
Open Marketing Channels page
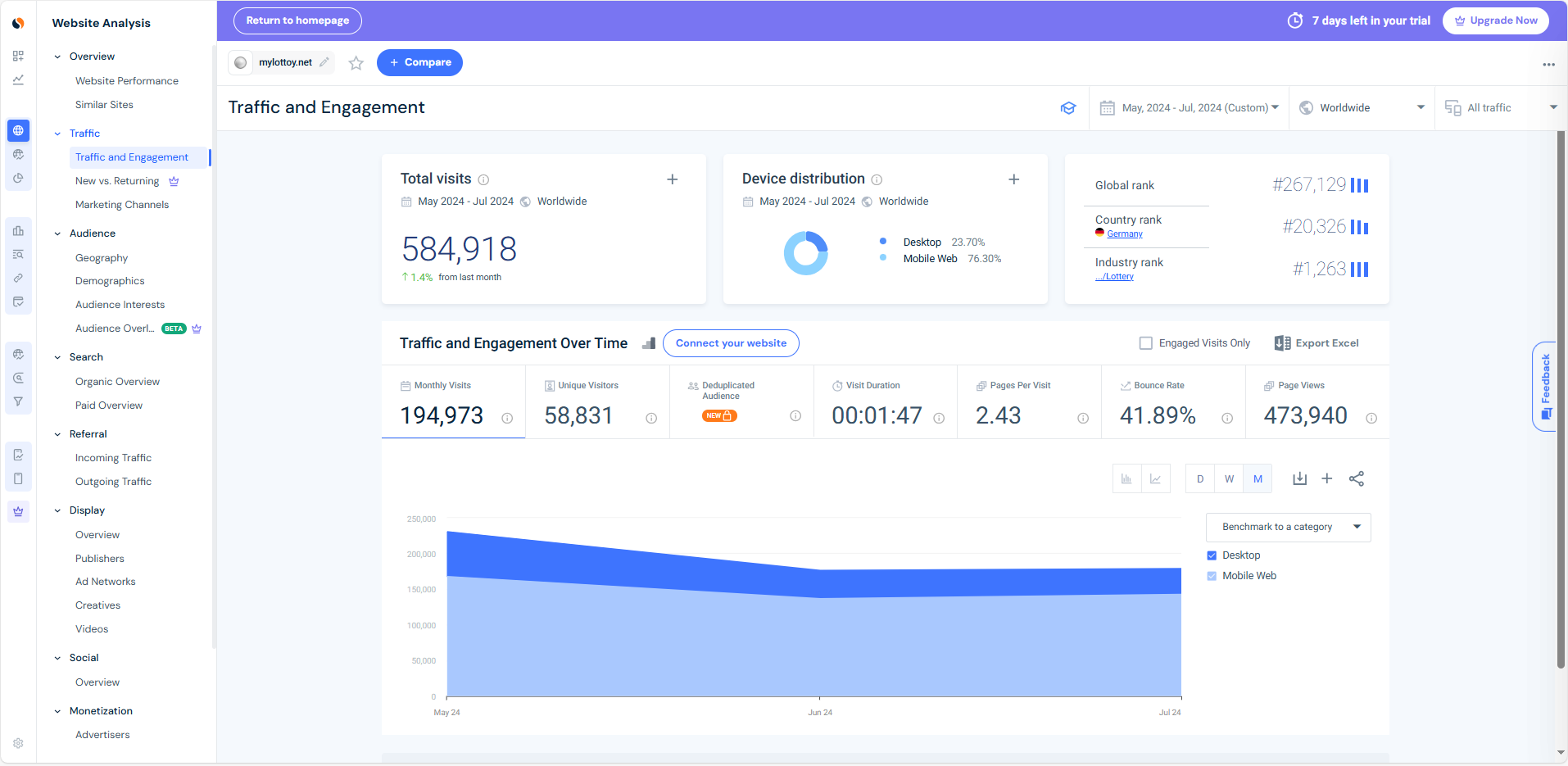122,205
